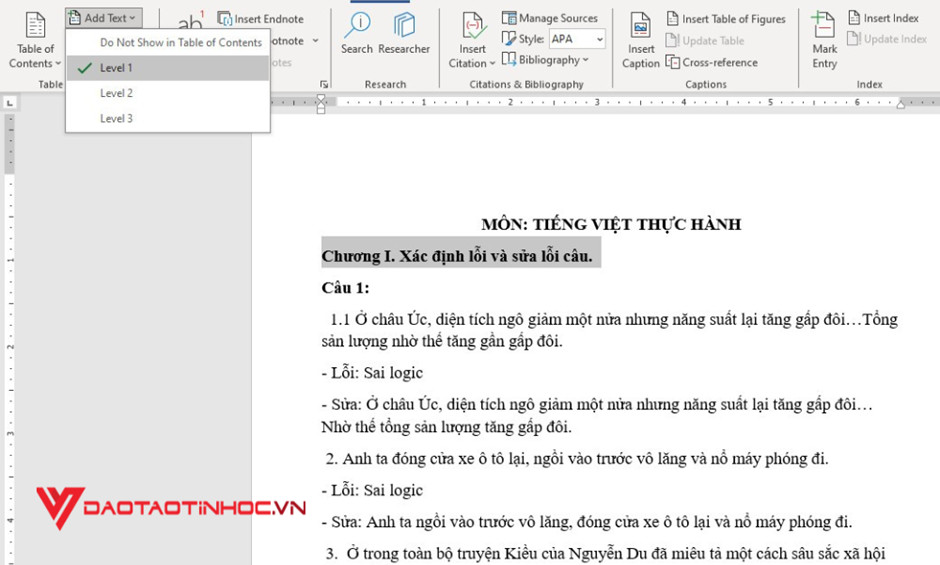Click Insert Caption
Screen dimensions: 940x565
pos(640,41)
